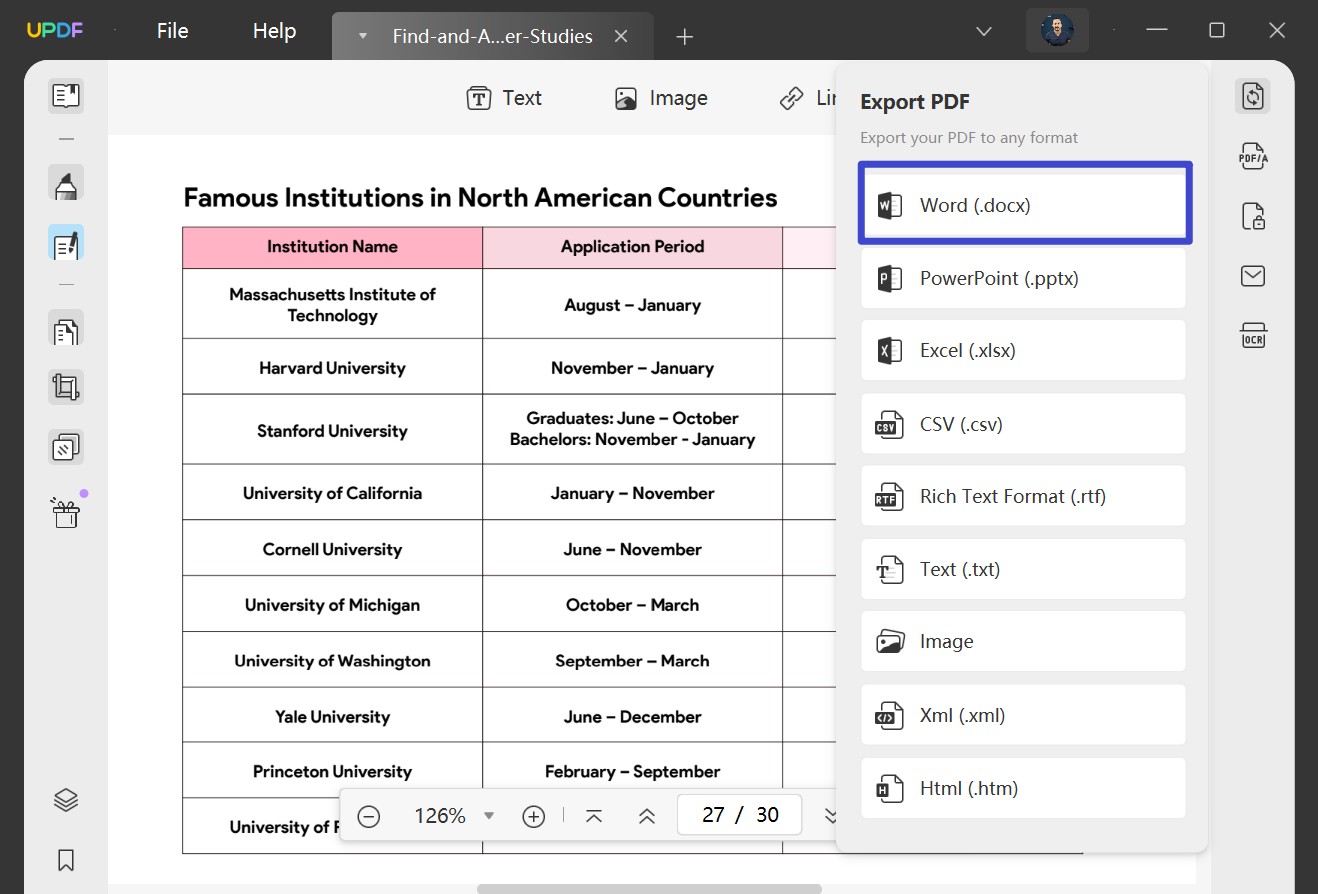The height and width of the screenshot is (894, 1318).
Task: Click the page number input field
Action: [x=739, y=815]
